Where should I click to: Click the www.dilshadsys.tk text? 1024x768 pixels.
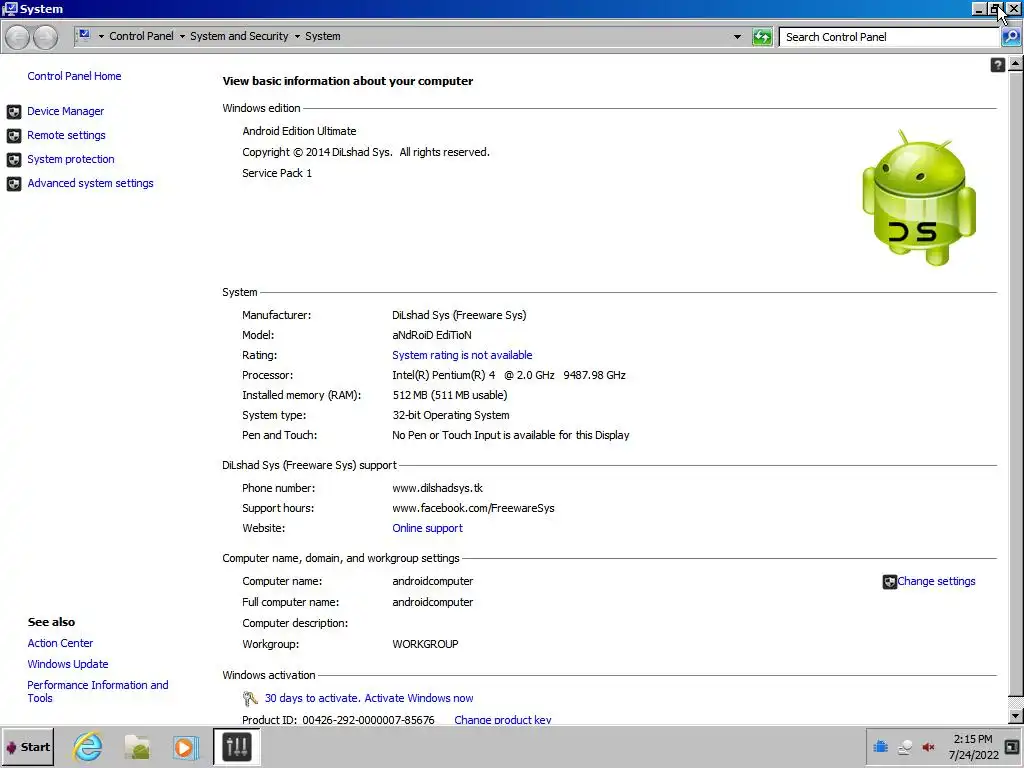(x=437, y=488)
